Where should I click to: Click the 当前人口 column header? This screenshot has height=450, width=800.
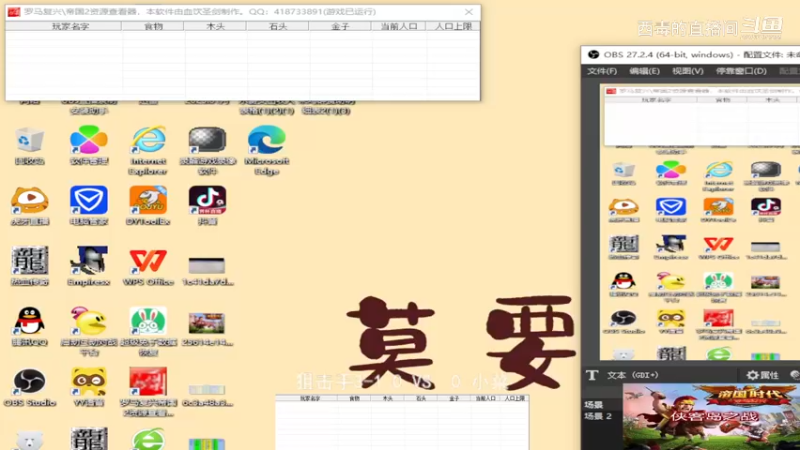click(398, 26)
